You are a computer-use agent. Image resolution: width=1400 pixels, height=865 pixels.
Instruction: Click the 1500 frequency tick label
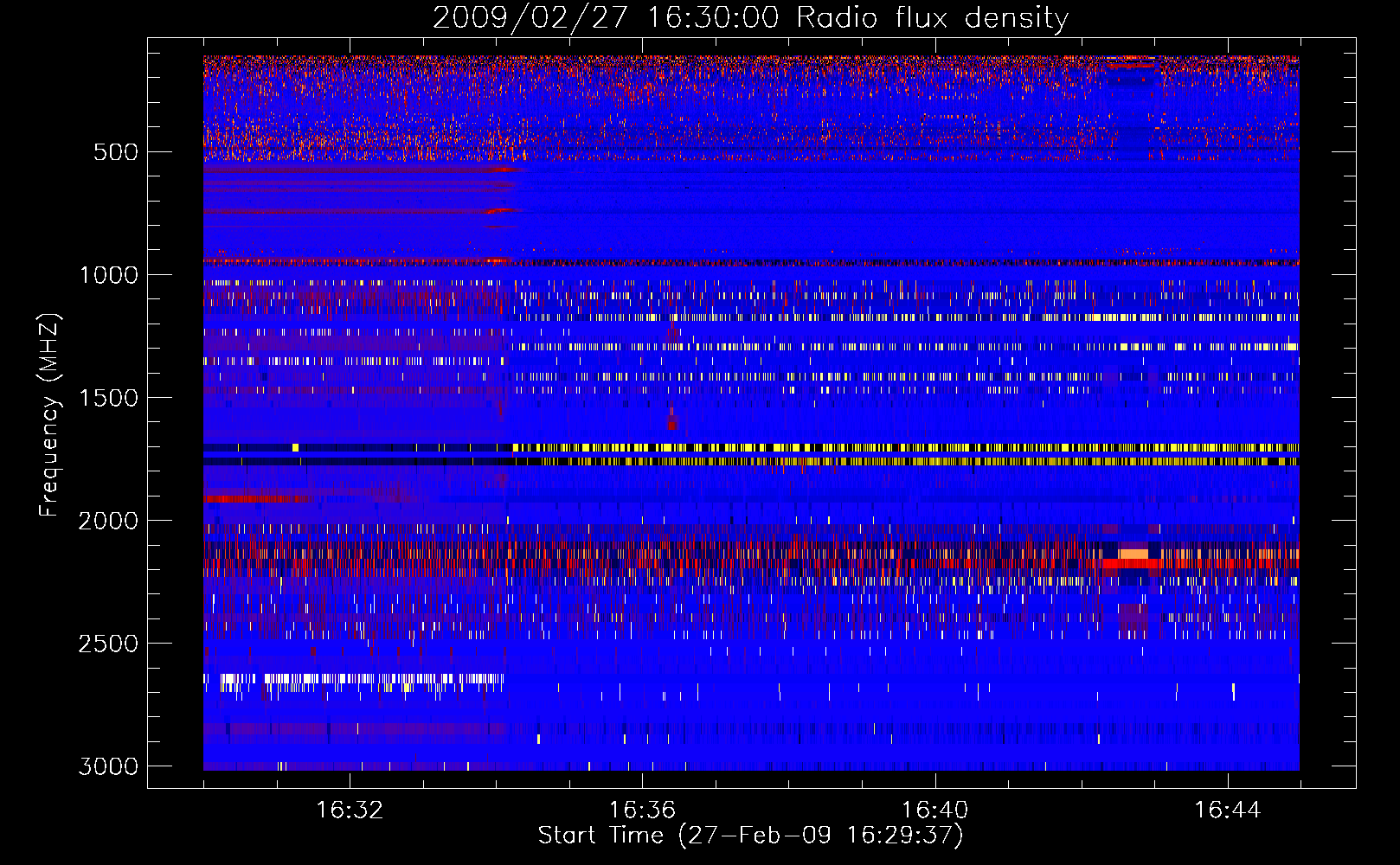108,398
